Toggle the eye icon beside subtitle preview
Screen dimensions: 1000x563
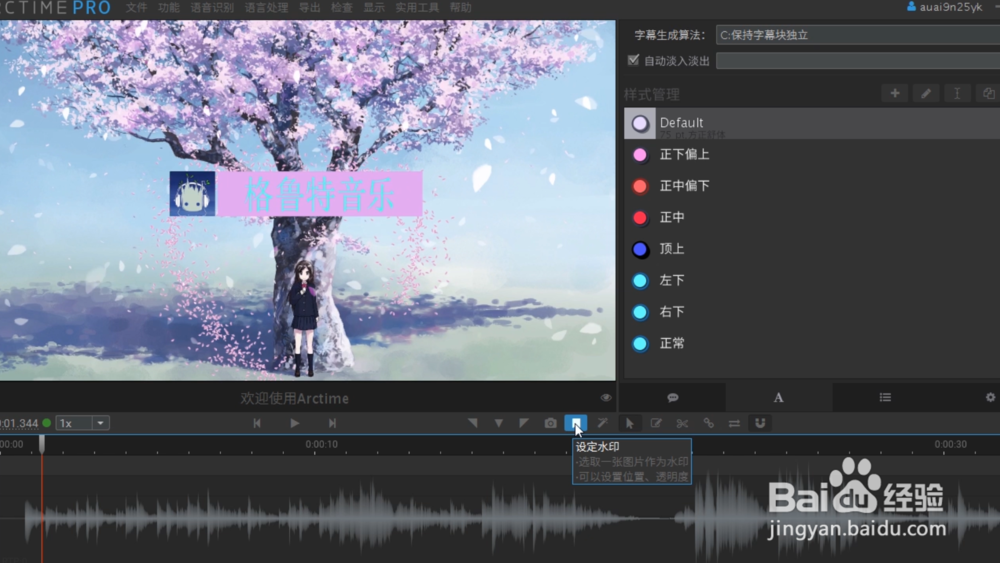[605, 398]
